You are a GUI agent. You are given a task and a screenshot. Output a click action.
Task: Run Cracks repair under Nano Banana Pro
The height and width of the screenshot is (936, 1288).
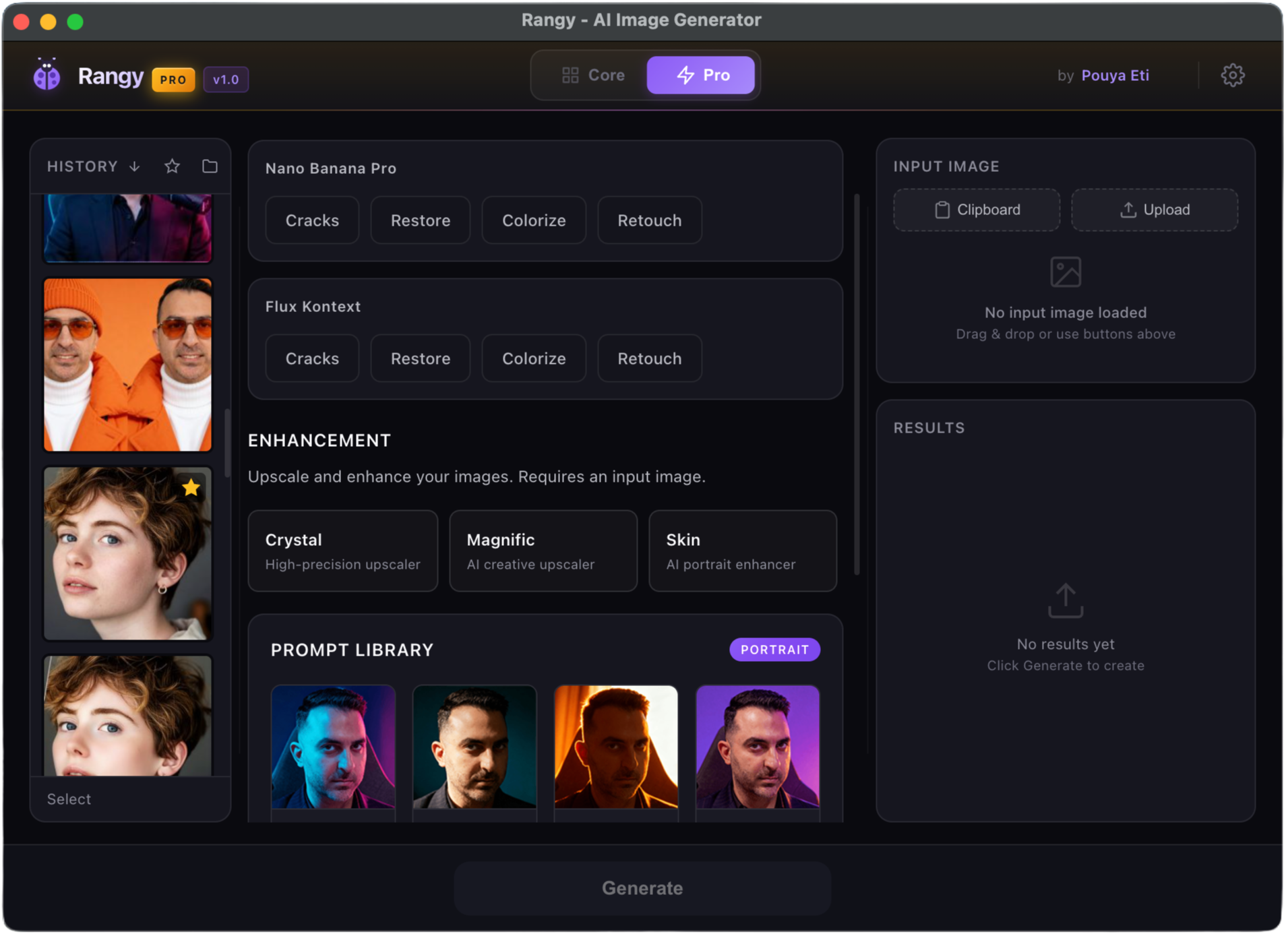(x=312, y=220)
